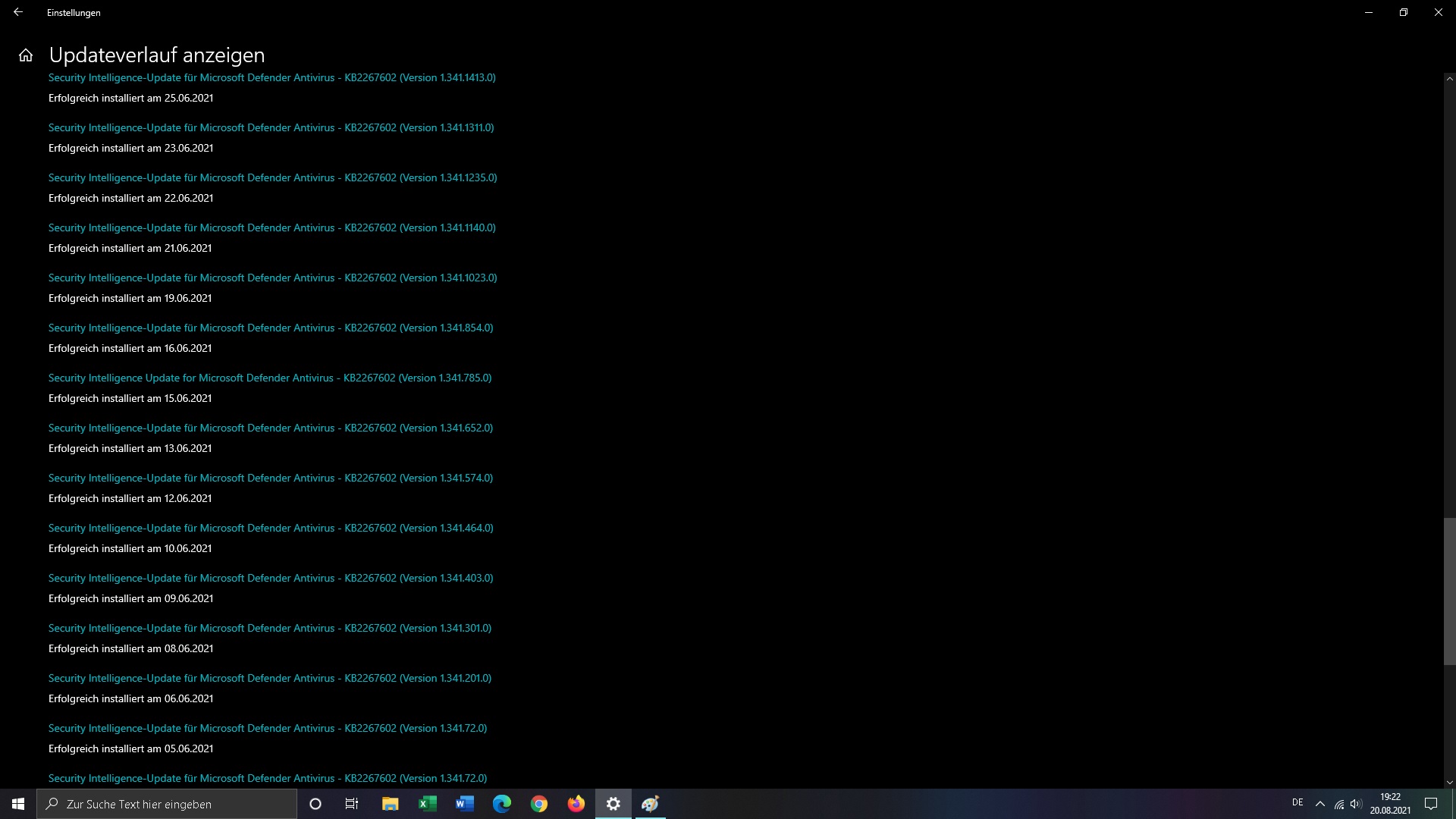Image resolution: width=1456 pixels, height=819 pixels.
Task: Click the vertical scrollbar thumb
Action: coord(1449,591)
